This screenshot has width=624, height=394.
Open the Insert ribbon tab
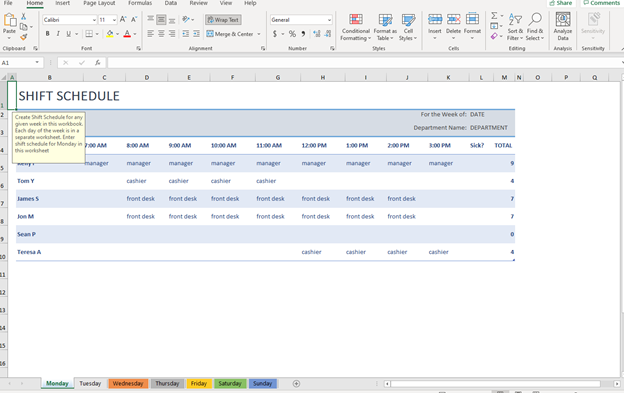coord(62,3)
